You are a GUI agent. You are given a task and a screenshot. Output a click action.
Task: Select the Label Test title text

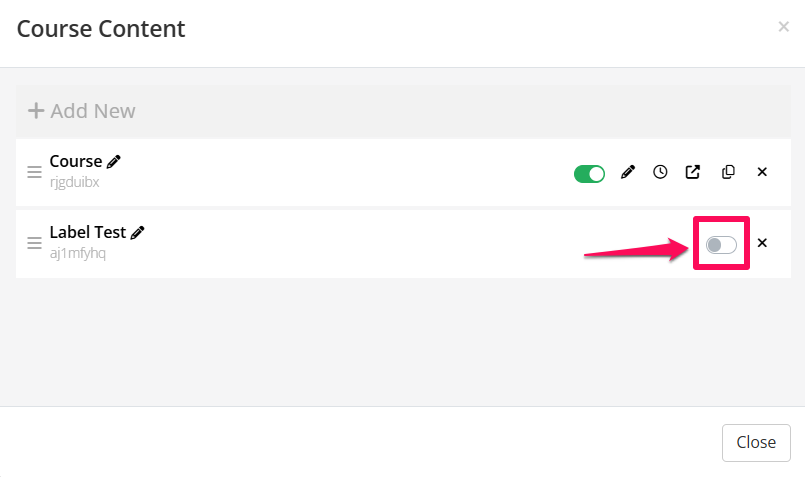coord(87,232)
